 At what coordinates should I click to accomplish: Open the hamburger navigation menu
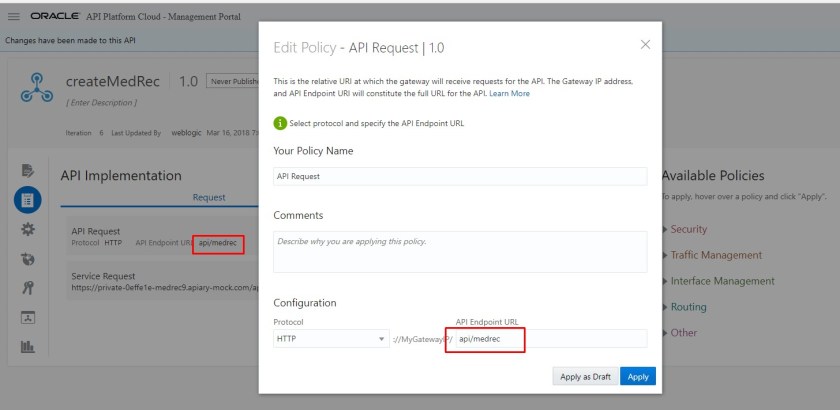(14, 18)
